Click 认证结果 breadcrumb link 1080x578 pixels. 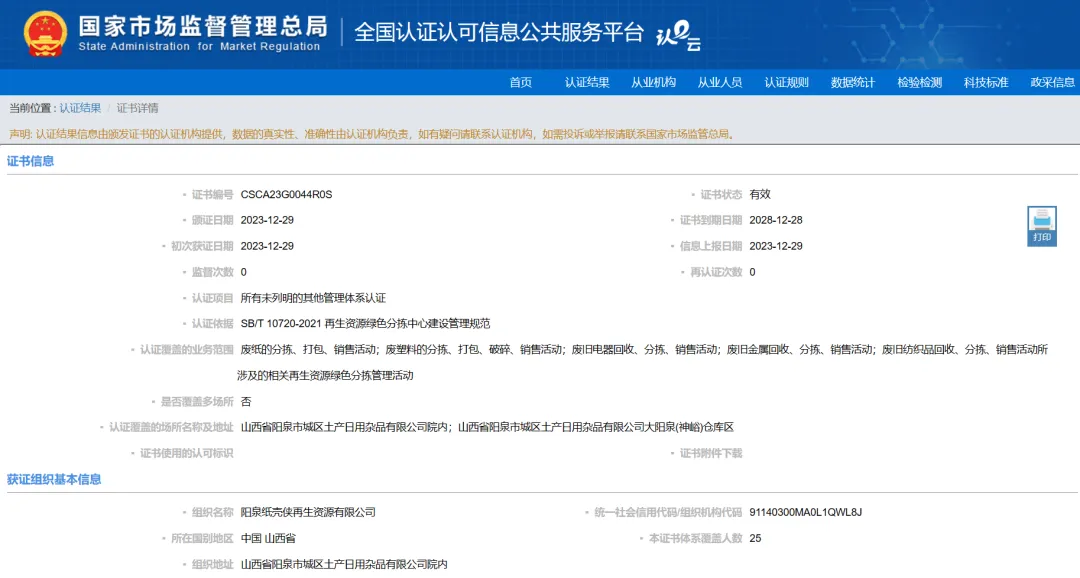(80, 108)
